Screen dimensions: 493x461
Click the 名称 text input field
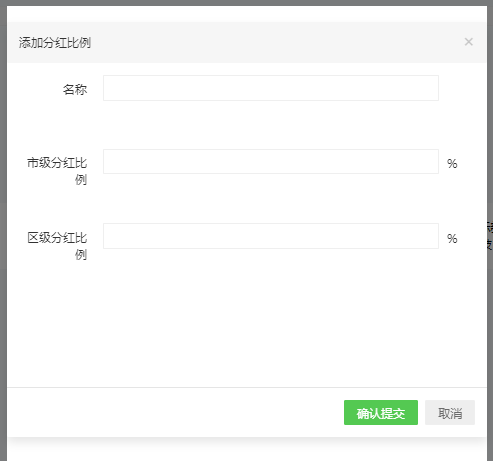click(271, 88)
